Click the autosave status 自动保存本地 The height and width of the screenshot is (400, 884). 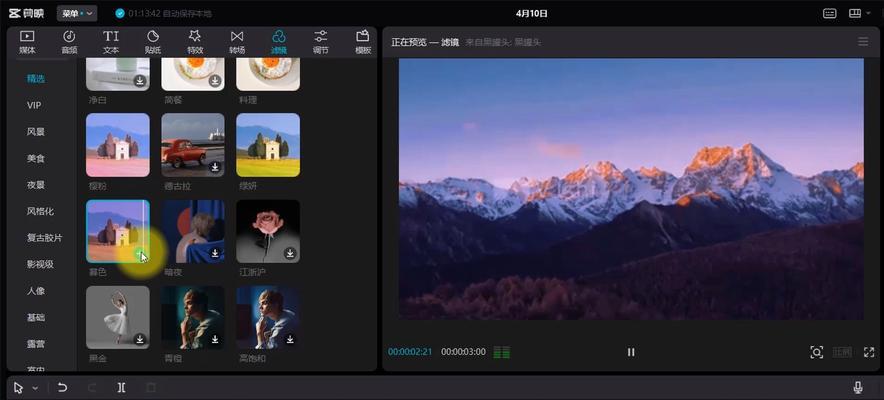pyautogui.click(x=187, y=14)
